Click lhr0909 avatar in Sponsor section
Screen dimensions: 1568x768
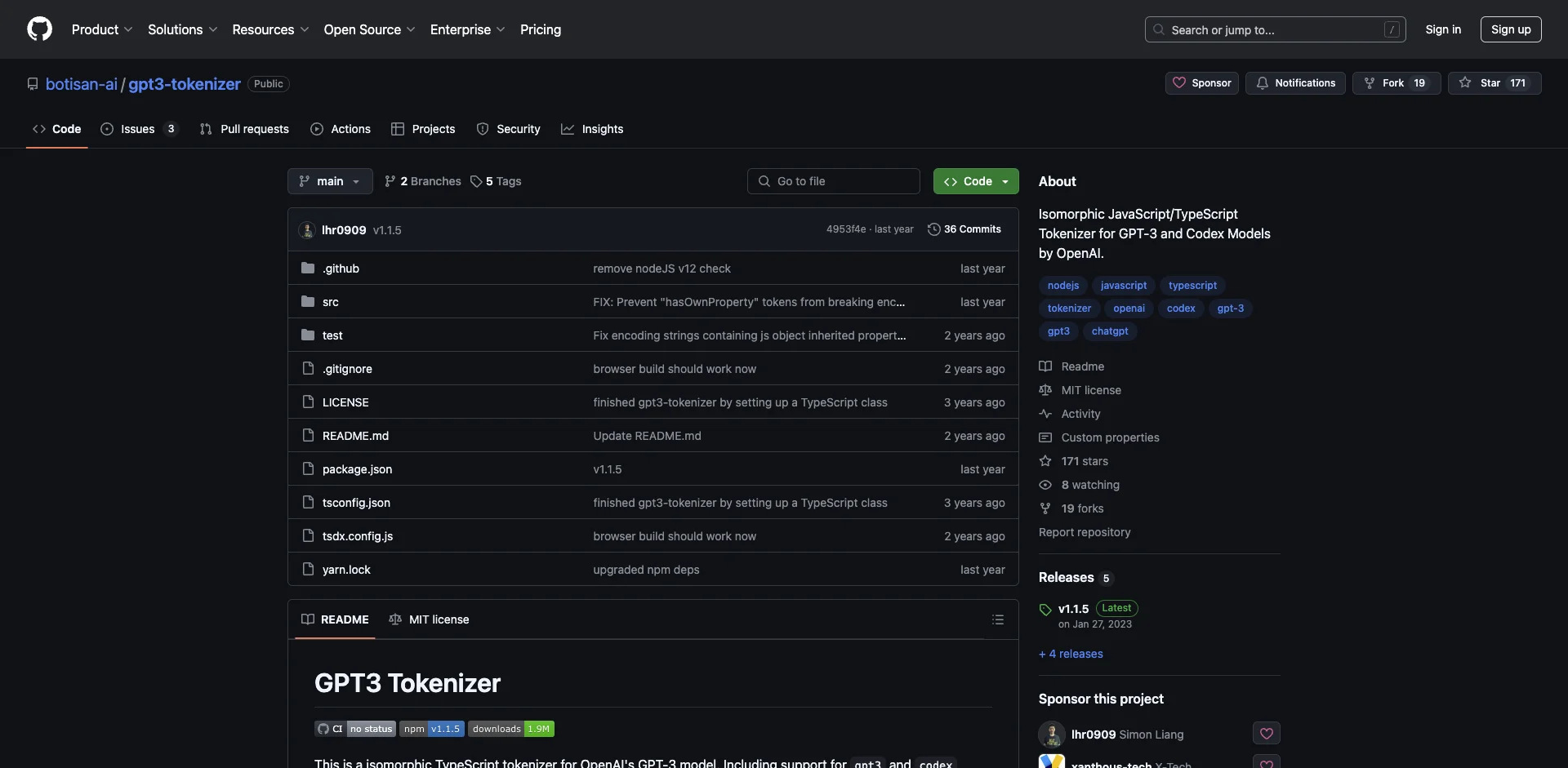point(1052,735)
